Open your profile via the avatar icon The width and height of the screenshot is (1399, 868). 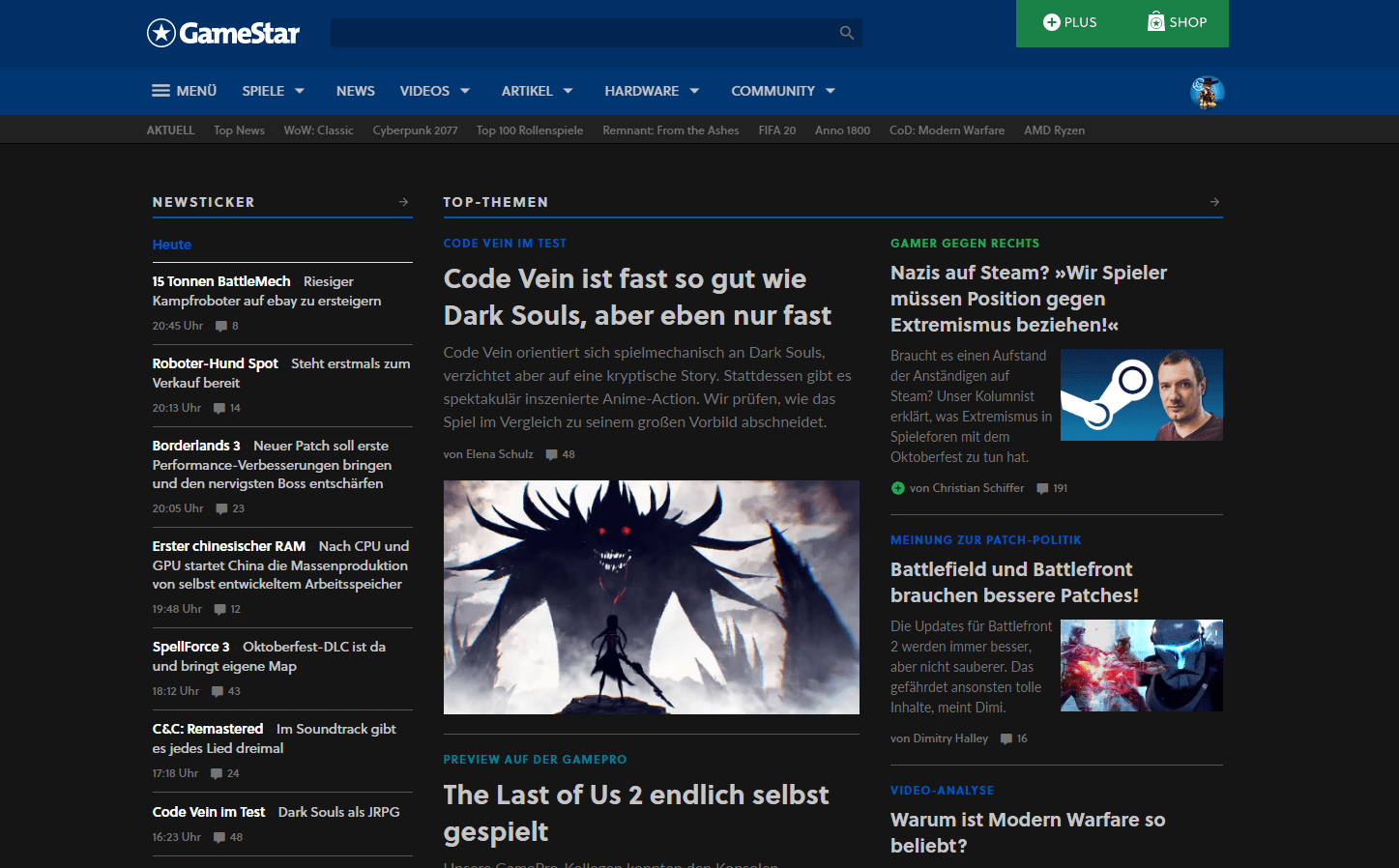(1207, 93)
